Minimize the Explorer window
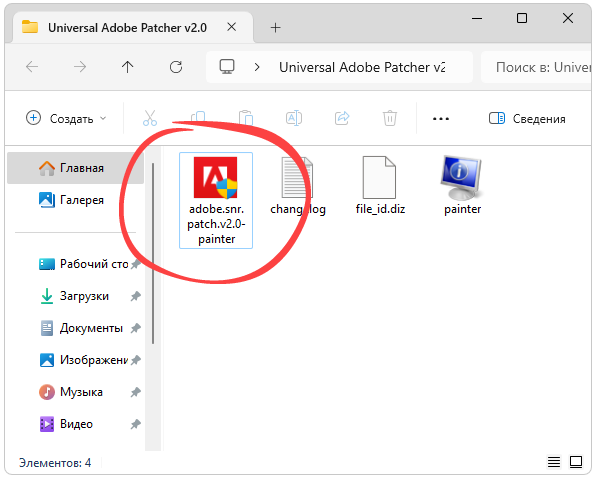Screen dimensions: 597x481 click(x=477, y=18)
